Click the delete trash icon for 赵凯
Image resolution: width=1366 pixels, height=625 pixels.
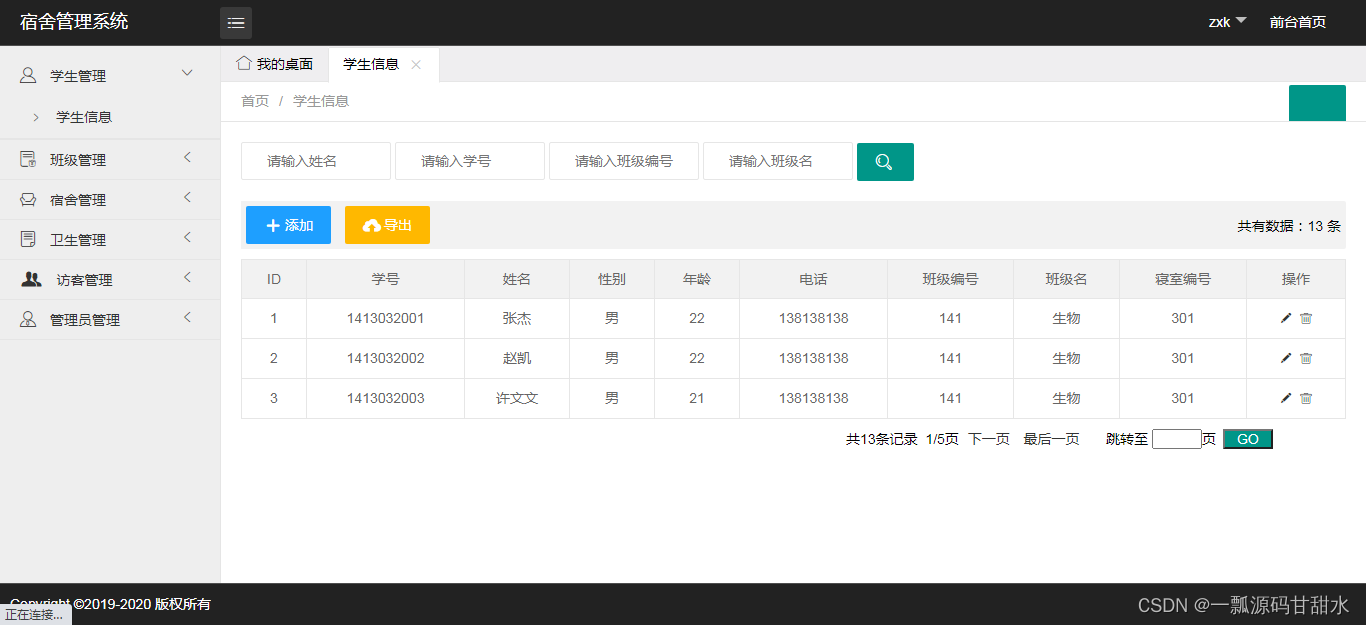[1306, 358]
